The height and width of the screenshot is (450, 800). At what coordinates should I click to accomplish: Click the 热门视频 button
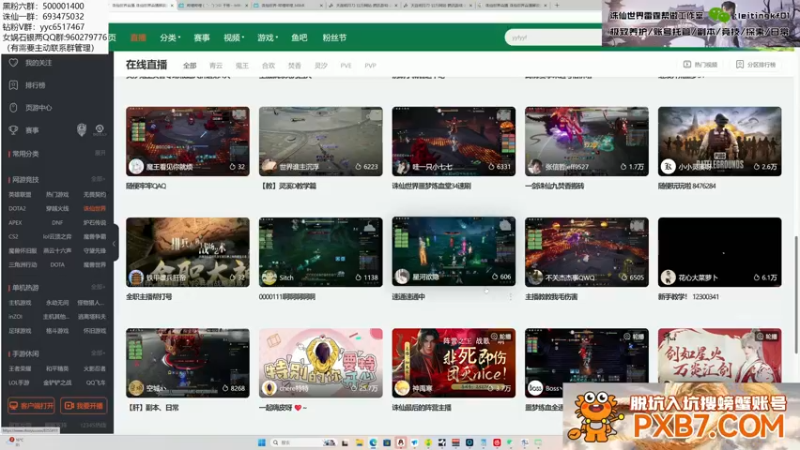pos(701,65)
